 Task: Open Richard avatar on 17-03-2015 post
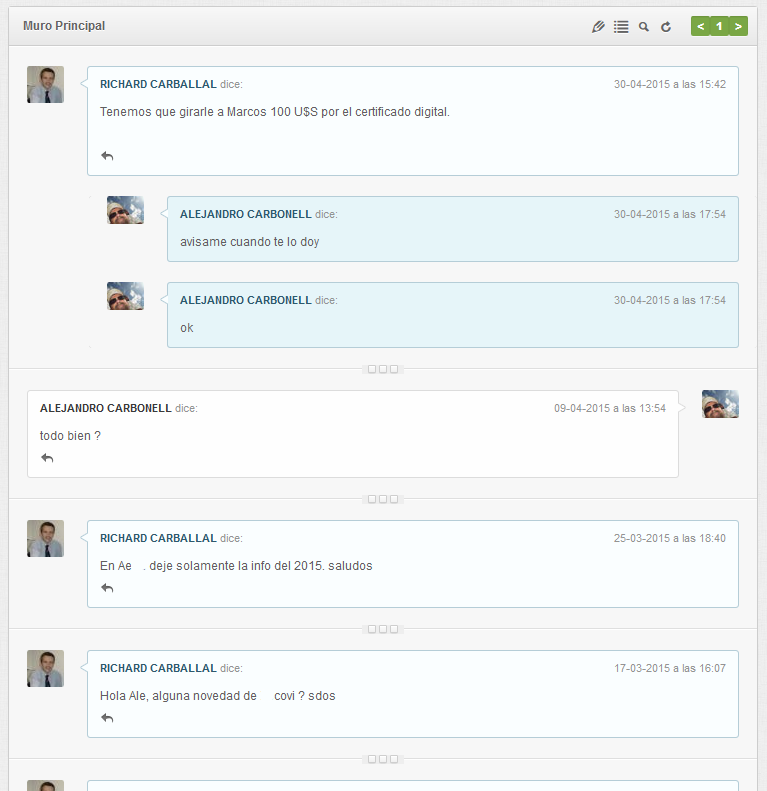click(x=45, y=668)
